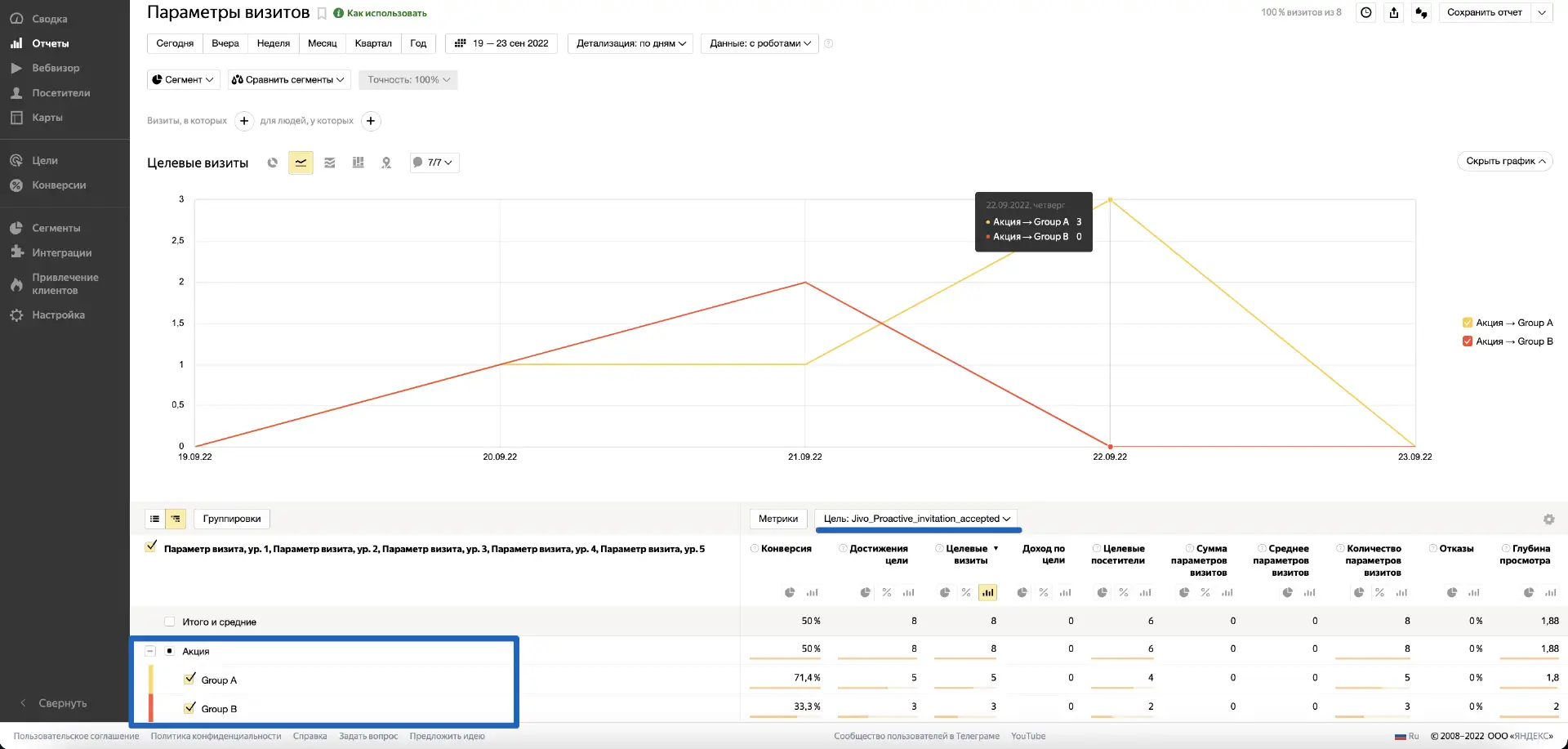
Task: Switch table to flat list view icon
Action: point(155,519)
